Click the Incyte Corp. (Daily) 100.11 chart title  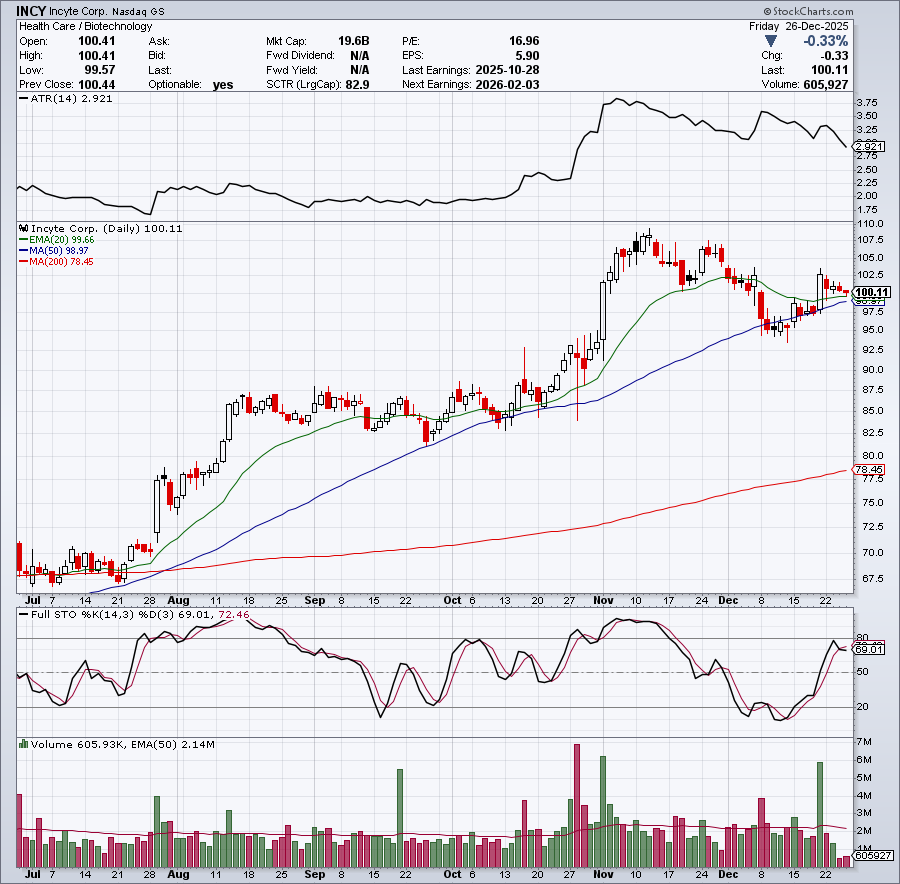(107, 228)
